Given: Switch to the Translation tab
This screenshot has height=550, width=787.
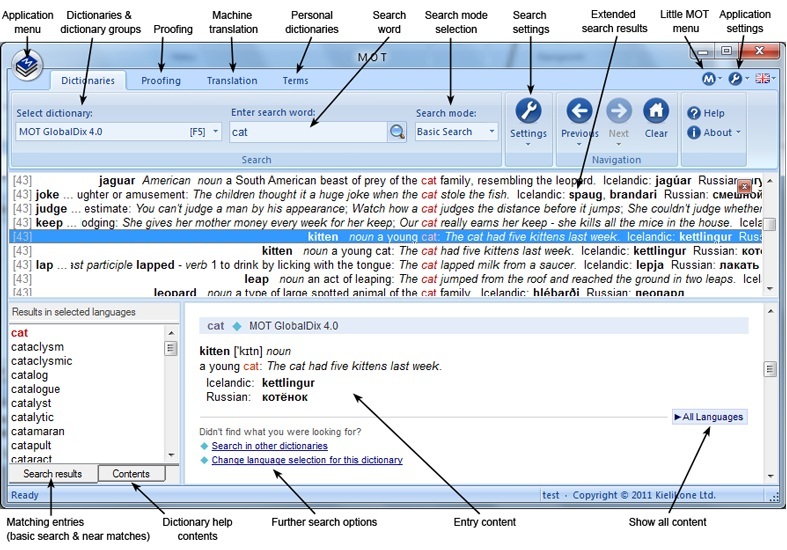Looking at the screenshot, I should pyautogui.click(x=232, y=81).
